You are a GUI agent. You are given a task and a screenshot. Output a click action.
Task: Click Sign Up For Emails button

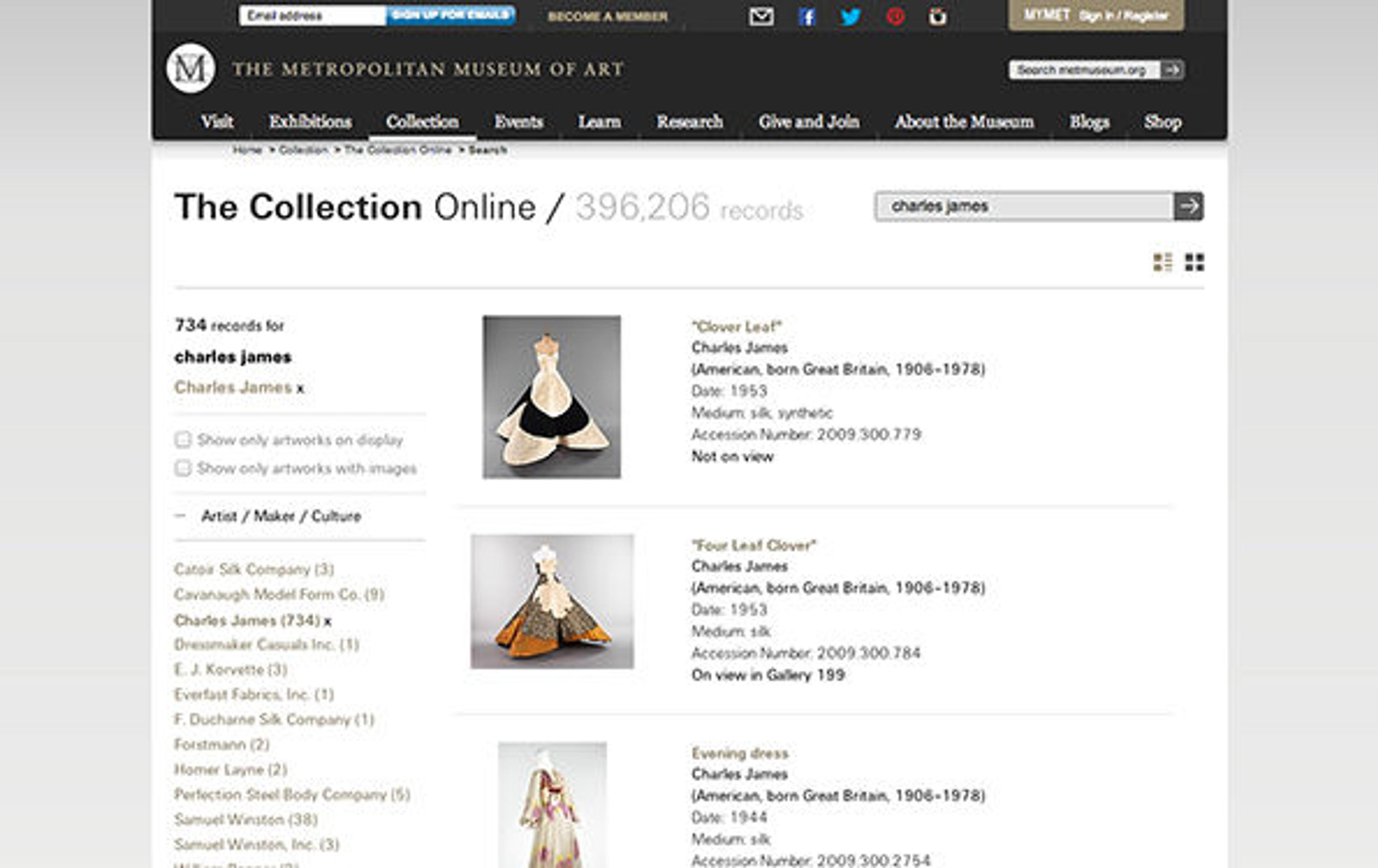point(450,15)
